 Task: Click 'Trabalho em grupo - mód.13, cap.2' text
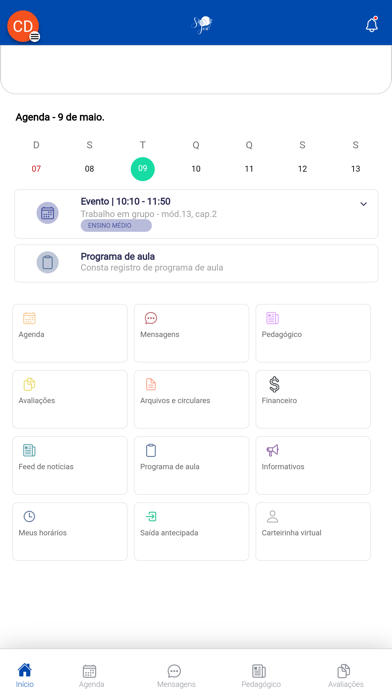pyautogui.click(x=149, y=214)
